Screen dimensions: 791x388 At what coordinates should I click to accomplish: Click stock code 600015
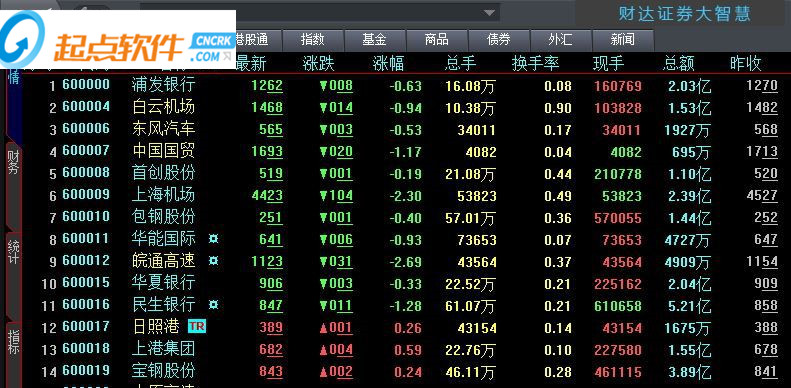coord(86,282)
